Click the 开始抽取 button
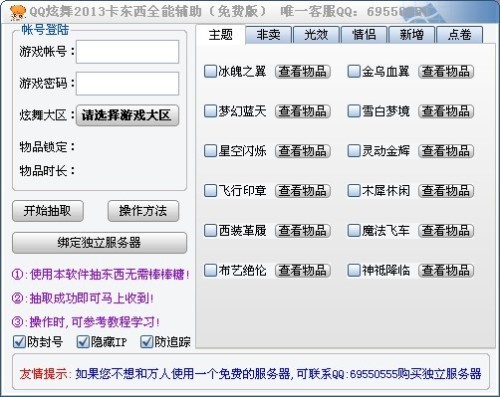Screen dimensions: 500x397 [x=48, y=211]
